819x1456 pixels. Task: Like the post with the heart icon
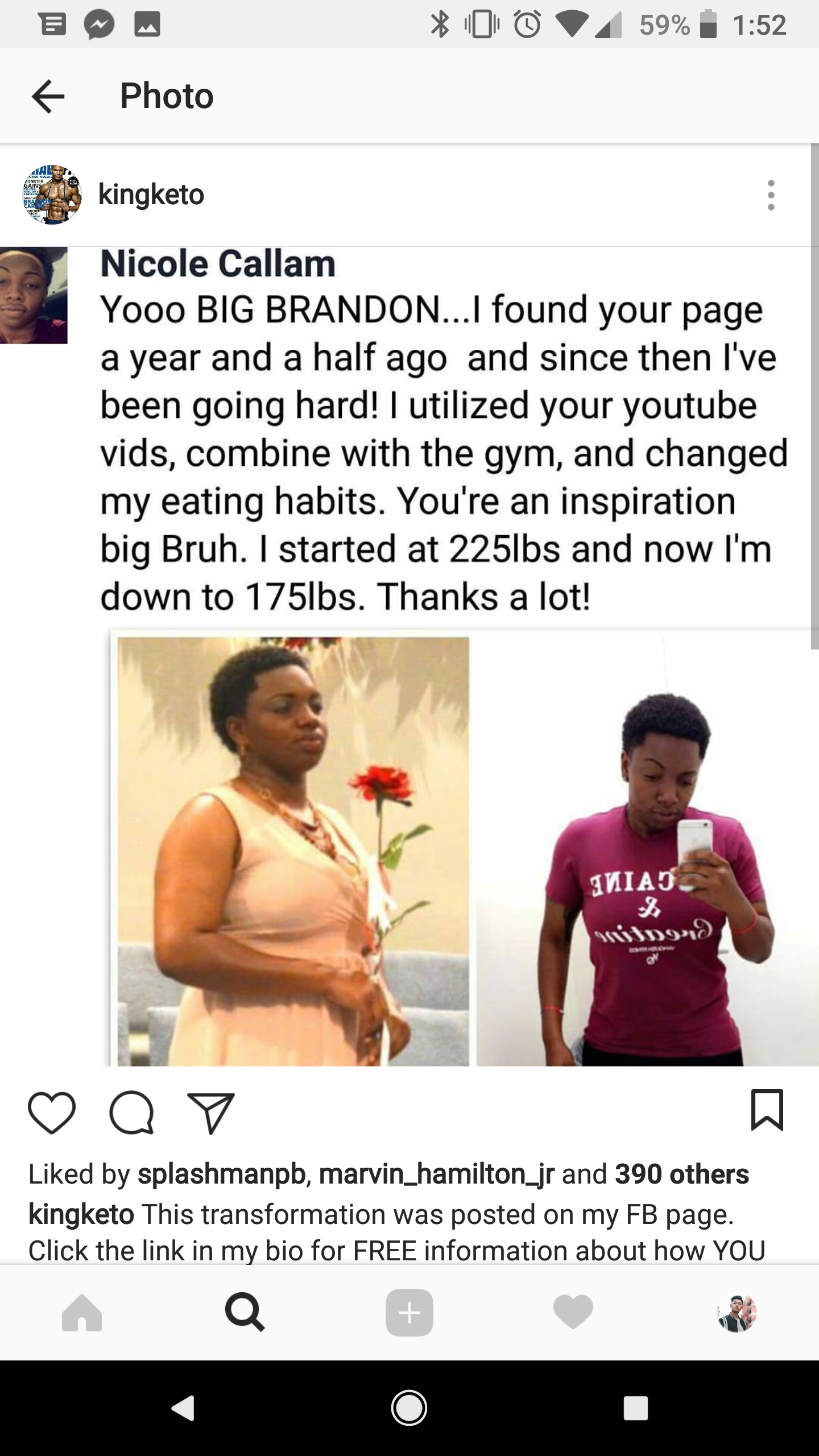pyautogui.click(x=51, y=1112)
